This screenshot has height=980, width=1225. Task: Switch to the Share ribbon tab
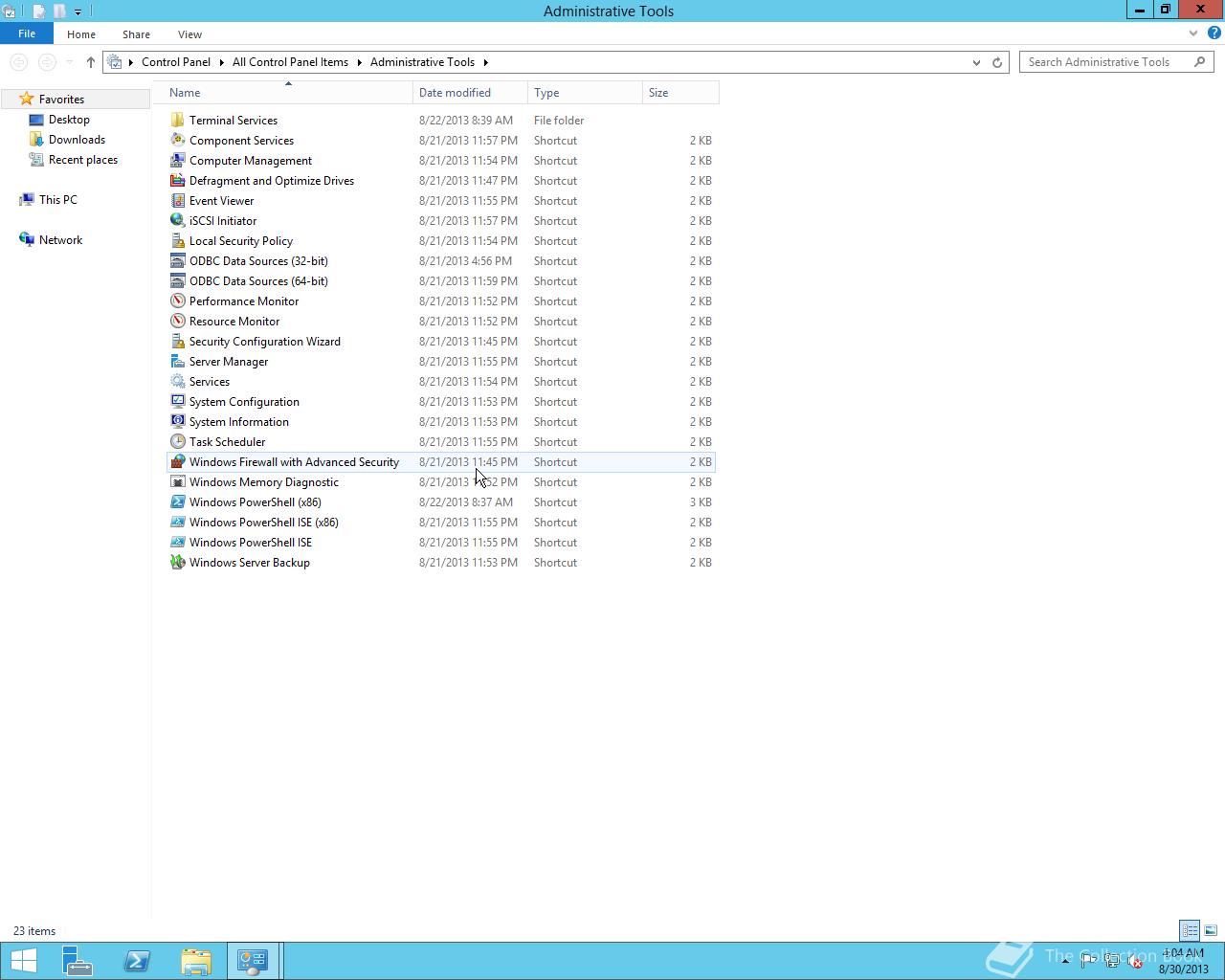136,34
